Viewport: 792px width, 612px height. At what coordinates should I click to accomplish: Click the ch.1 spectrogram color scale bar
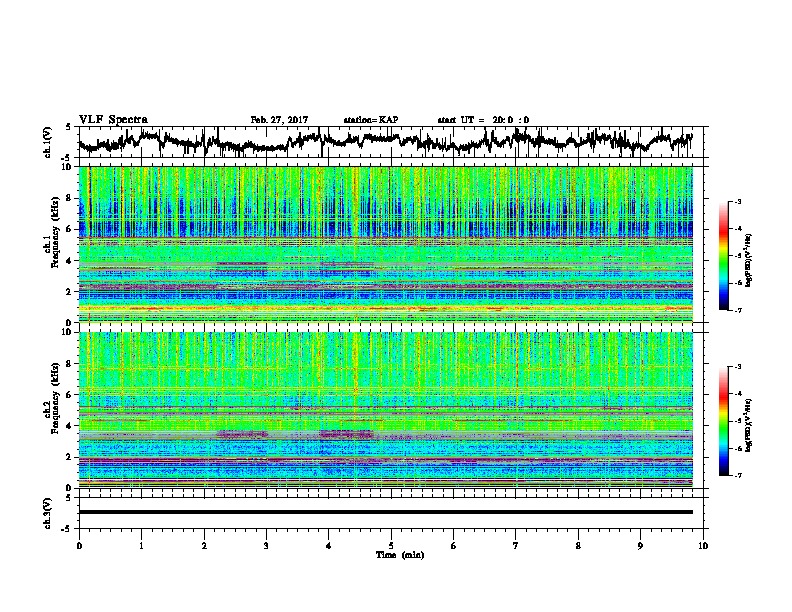pos(723,256)
